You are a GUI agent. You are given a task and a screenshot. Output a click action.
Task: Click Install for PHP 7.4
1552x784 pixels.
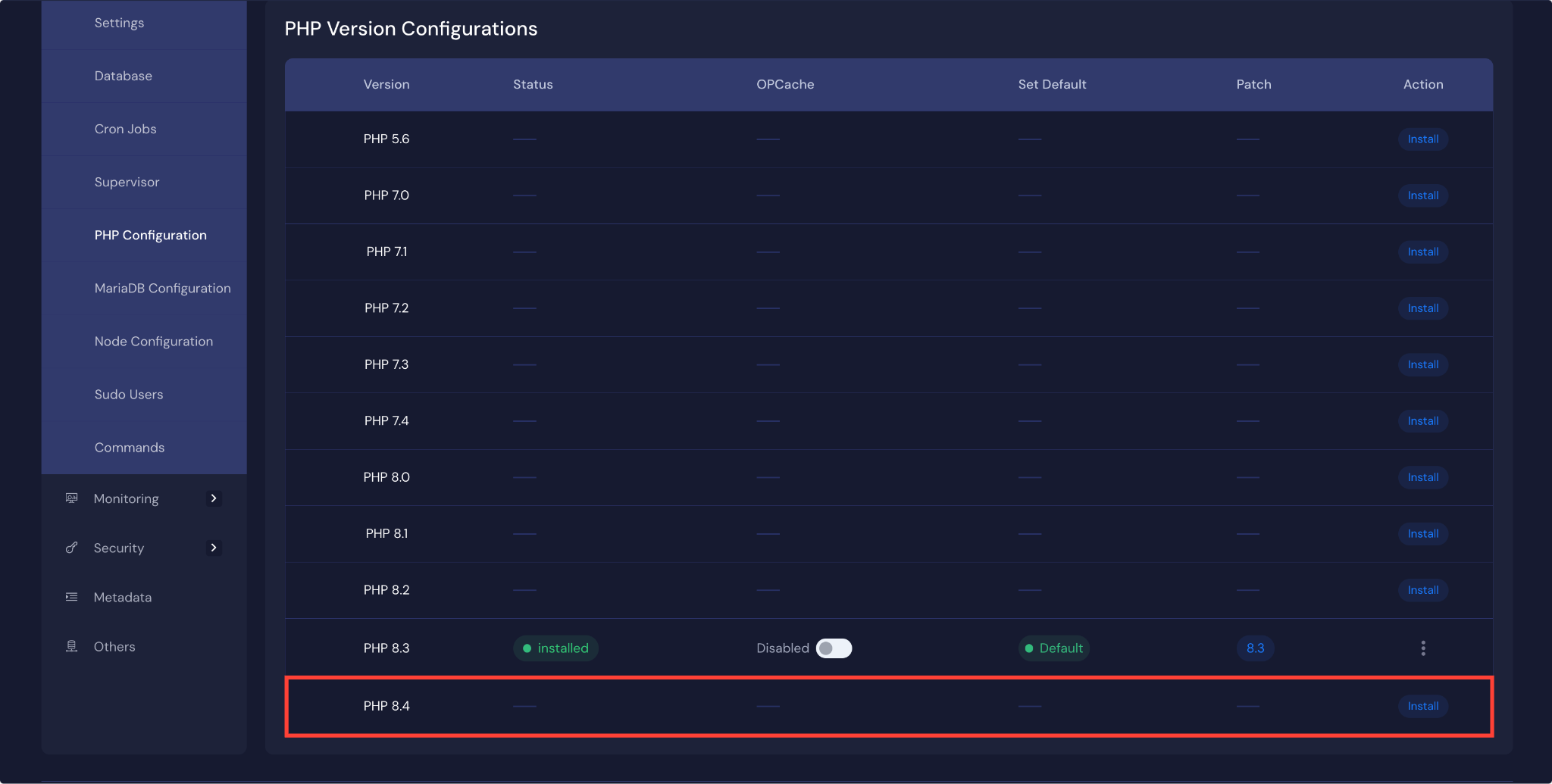click(1422, 421)
